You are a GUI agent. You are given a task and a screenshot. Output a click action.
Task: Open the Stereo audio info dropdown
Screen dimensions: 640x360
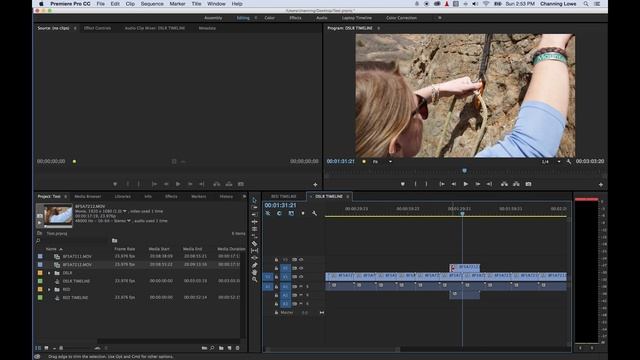coord(129,221)
